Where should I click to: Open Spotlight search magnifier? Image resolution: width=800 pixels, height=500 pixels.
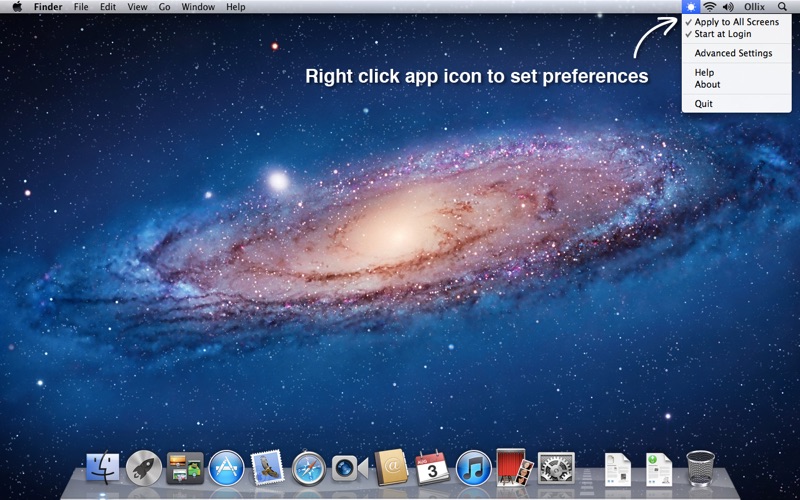(x=782, y=7)
